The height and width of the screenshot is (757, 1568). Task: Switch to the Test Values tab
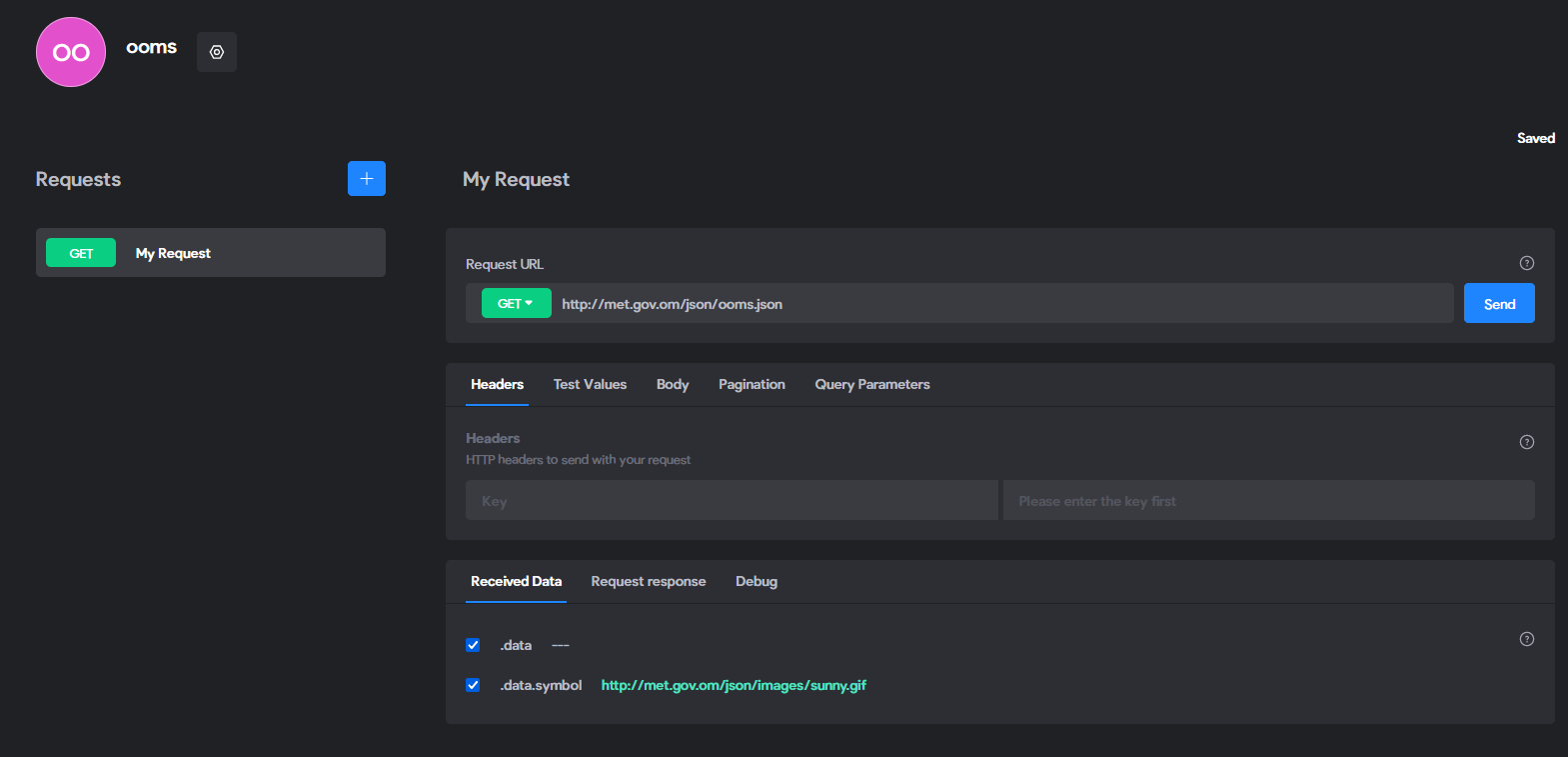[590, 385]
